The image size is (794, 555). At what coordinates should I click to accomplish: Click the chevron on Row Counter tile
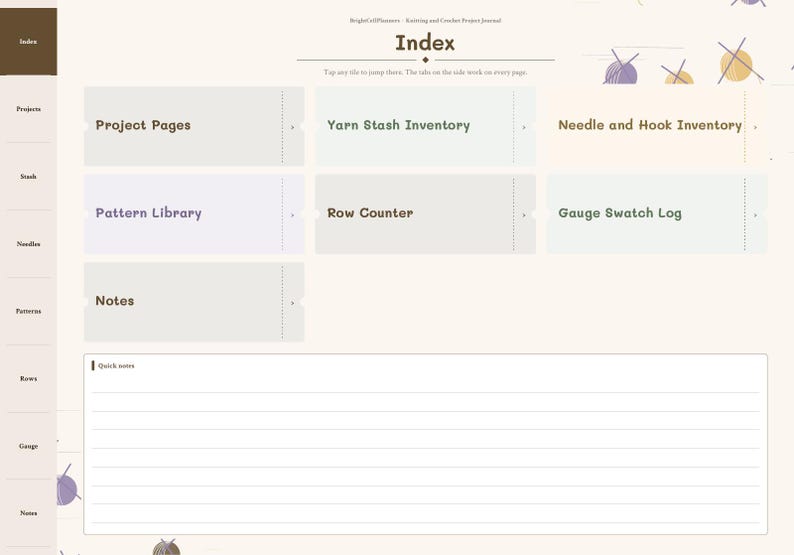(x=524, y=215)
